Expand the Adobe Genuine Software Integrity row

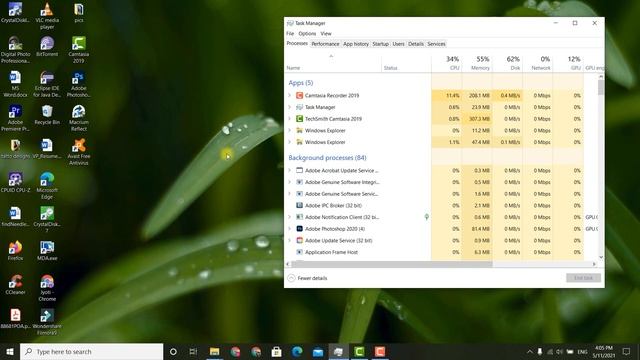(290, 182)
